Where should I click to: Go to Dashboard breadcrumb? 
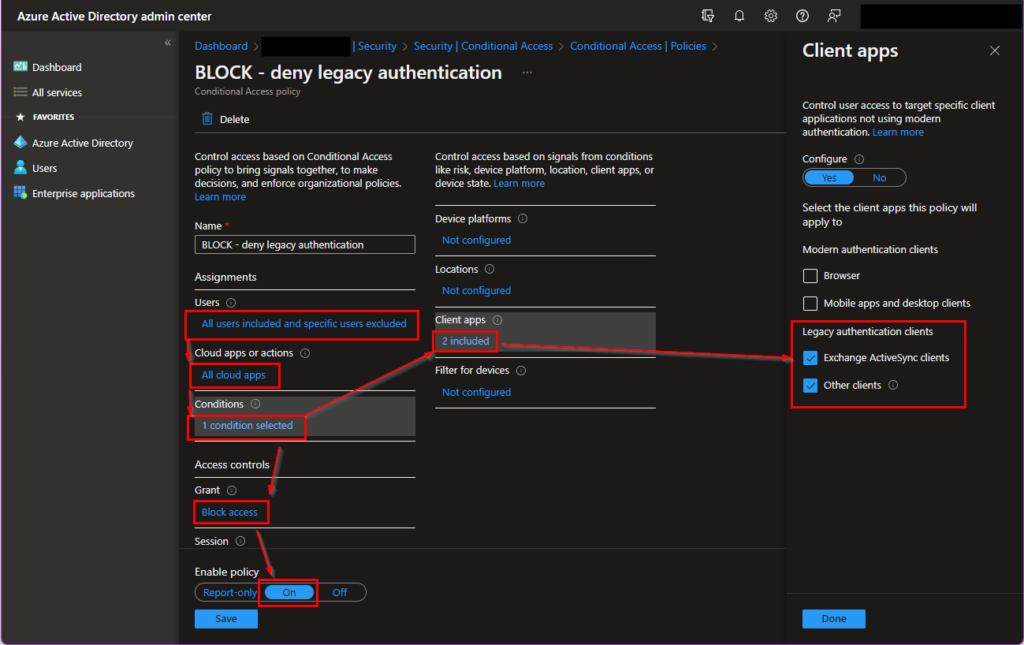click(221, 46)
